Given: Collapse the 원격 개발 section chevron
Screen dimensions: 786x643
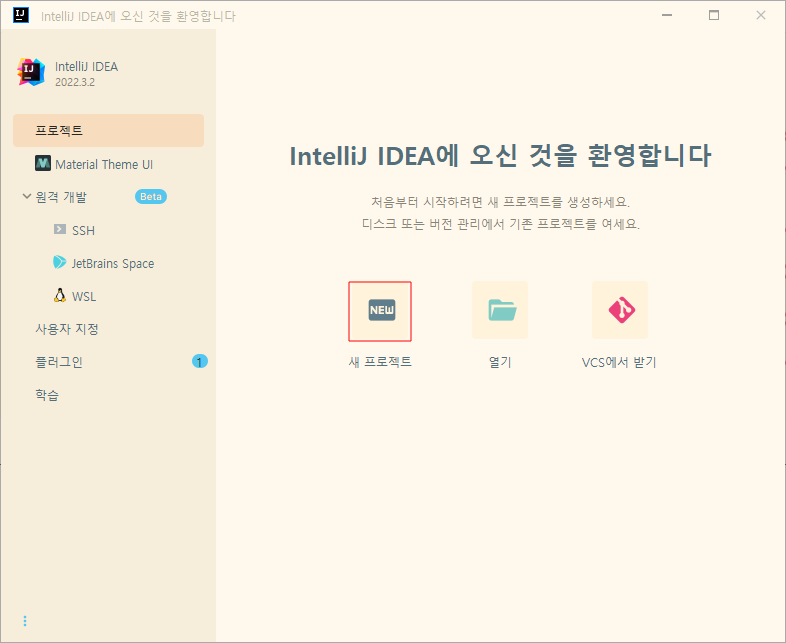Looking at the screenshot, I should 27,196.
